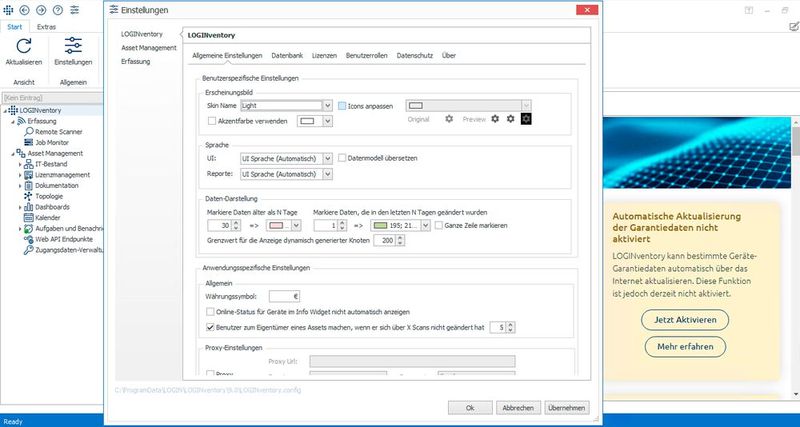
Task: Expand the IT-Bestand tree node
Action: 20,164
